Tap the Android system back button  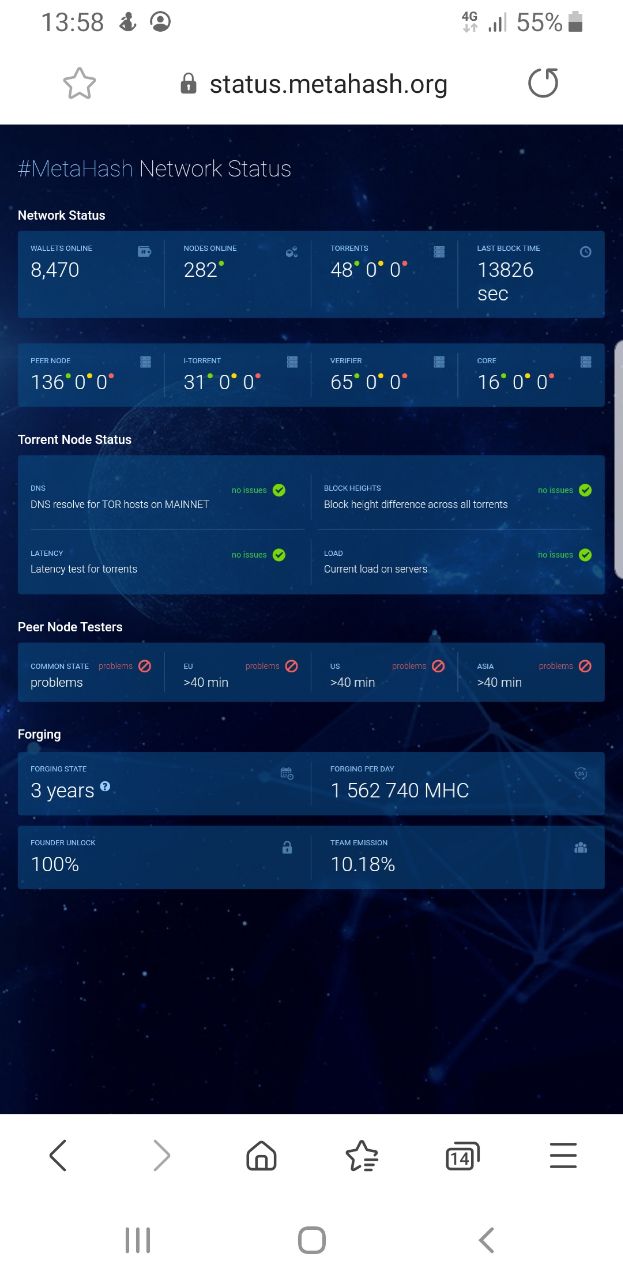click(x=486, y=1241)
